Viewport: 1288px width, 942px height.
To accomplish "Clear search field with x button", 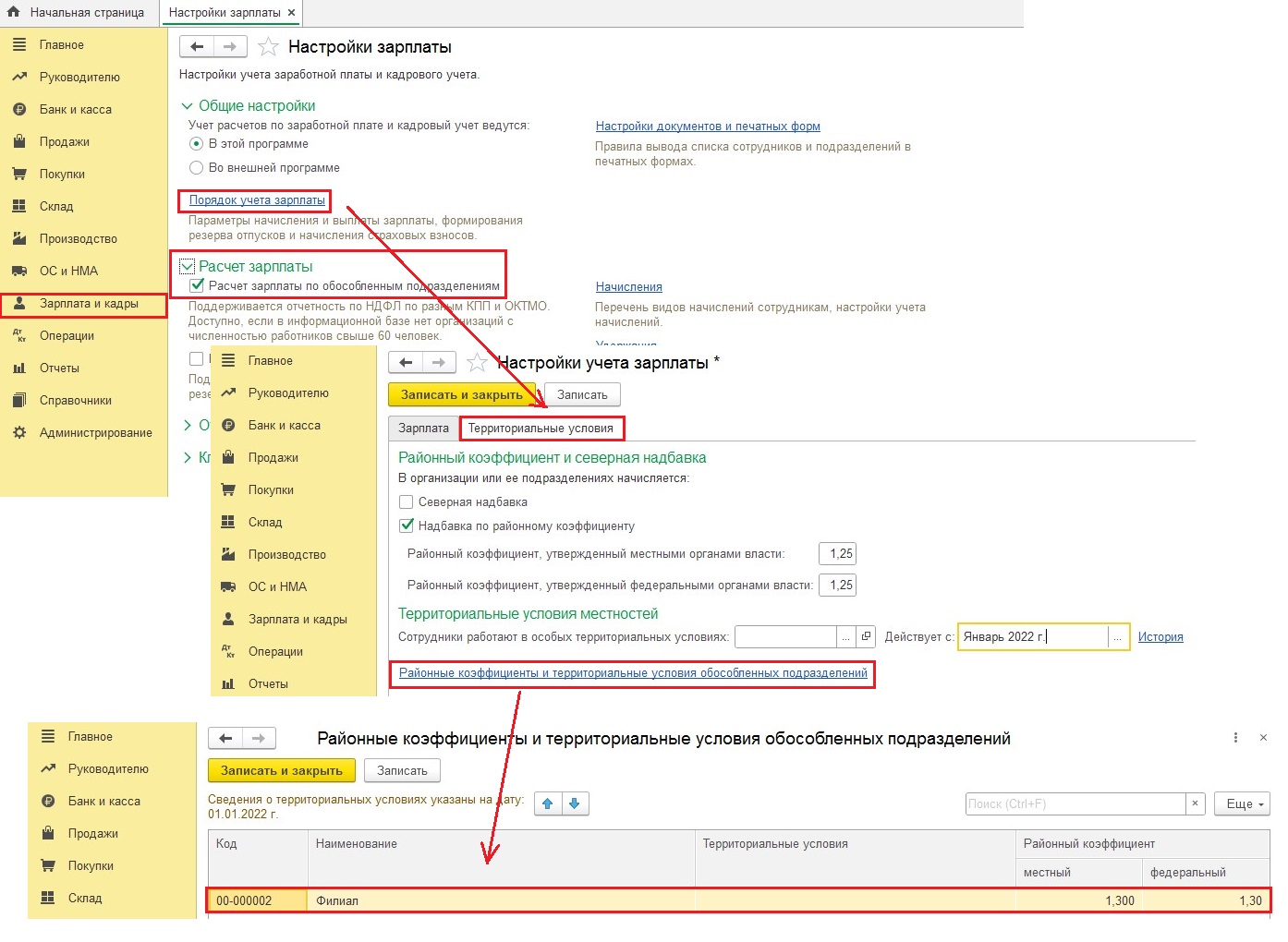I will tap(1196, 803).
